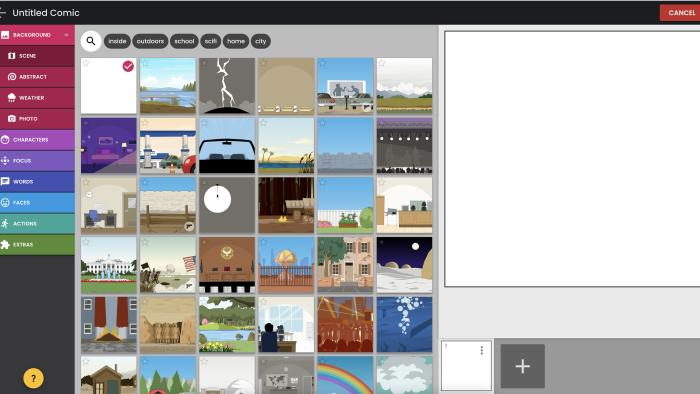
Task: Click the search magnifier icon
Action: click(x=91, y=41)
